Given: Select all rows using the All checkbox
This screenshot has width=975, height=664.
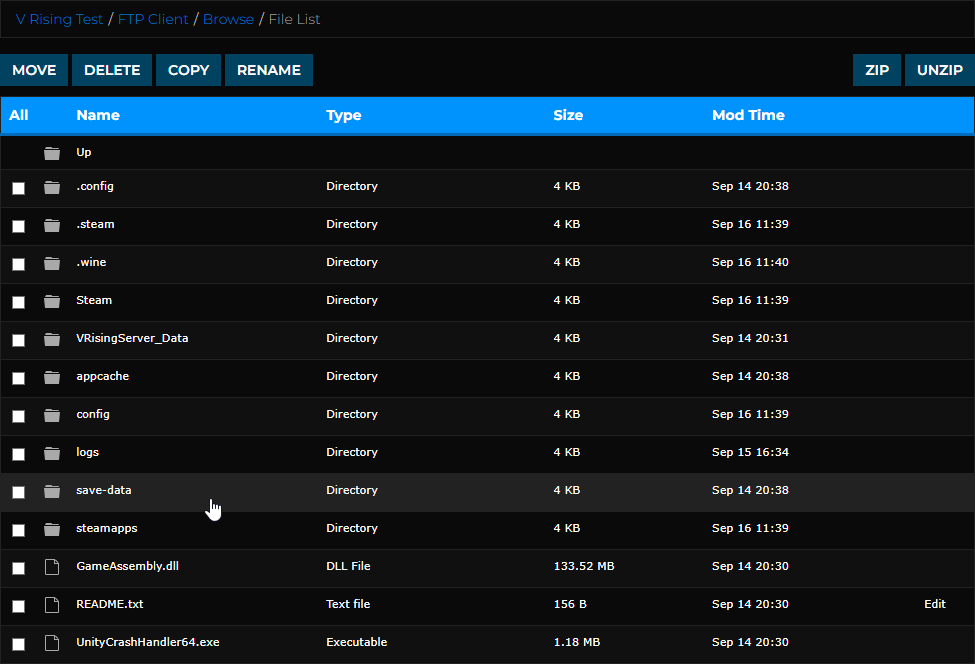Looking at the screenshot, I should pyautogui.click(x=17, y=115).
